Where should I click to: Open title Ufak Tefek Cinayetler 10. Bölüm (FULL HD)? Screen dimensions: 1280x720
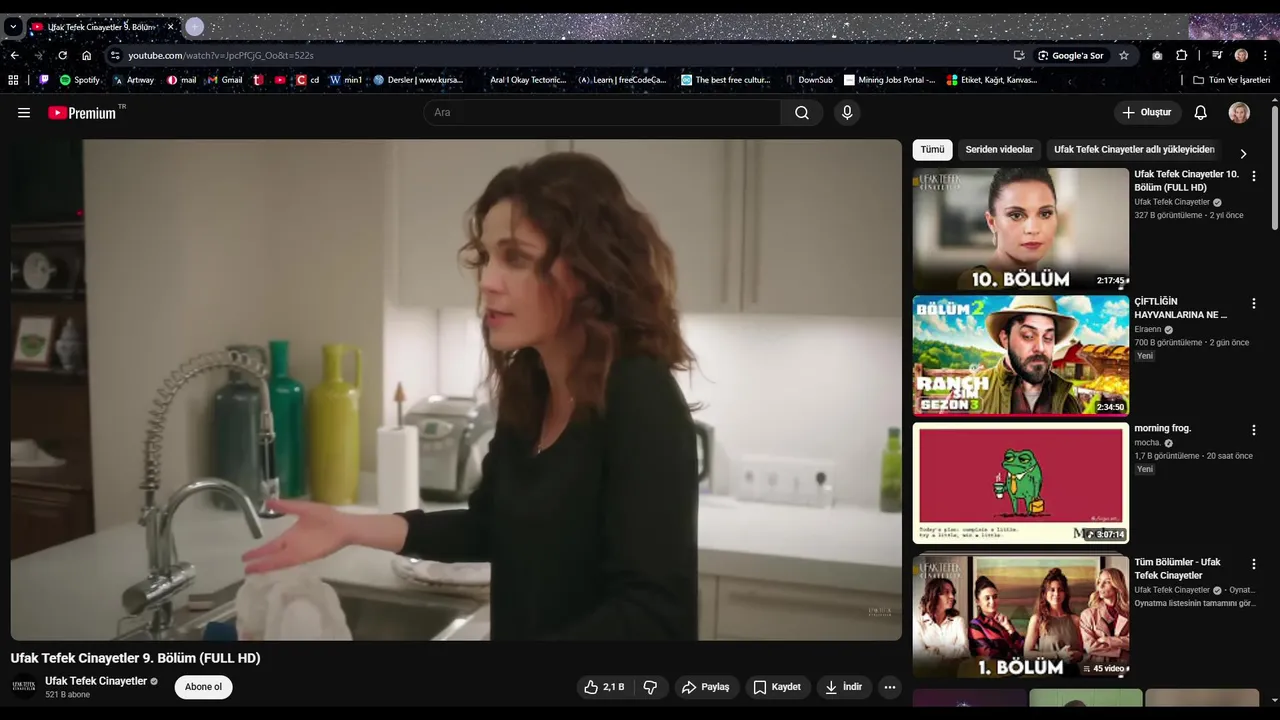tap(1186, 181)
